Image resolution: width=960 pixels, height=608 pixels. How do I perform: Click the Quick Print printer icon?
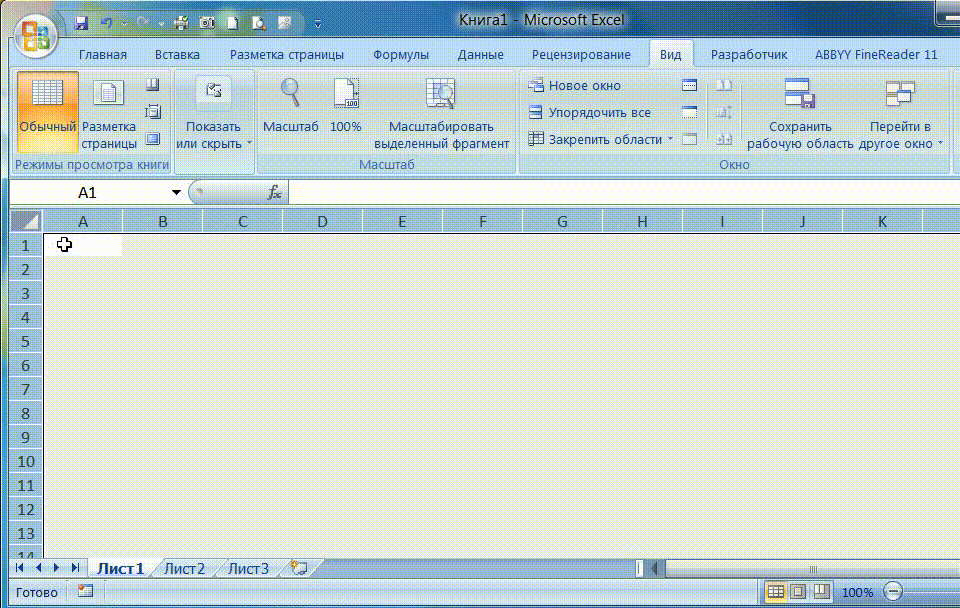click(x=181, y=23)
